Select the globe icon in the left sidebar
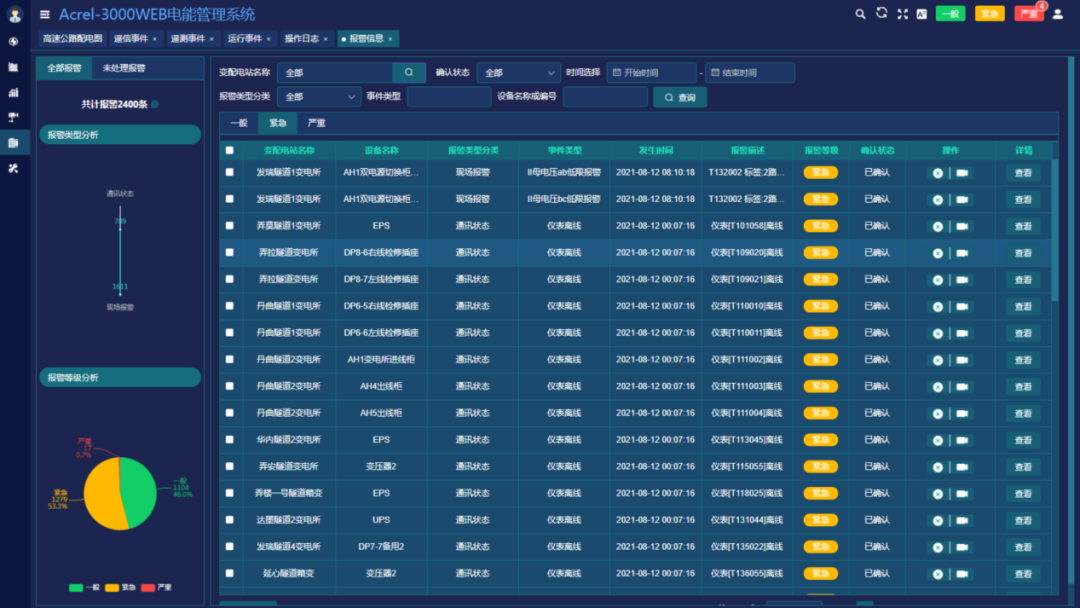 [14, 42]
